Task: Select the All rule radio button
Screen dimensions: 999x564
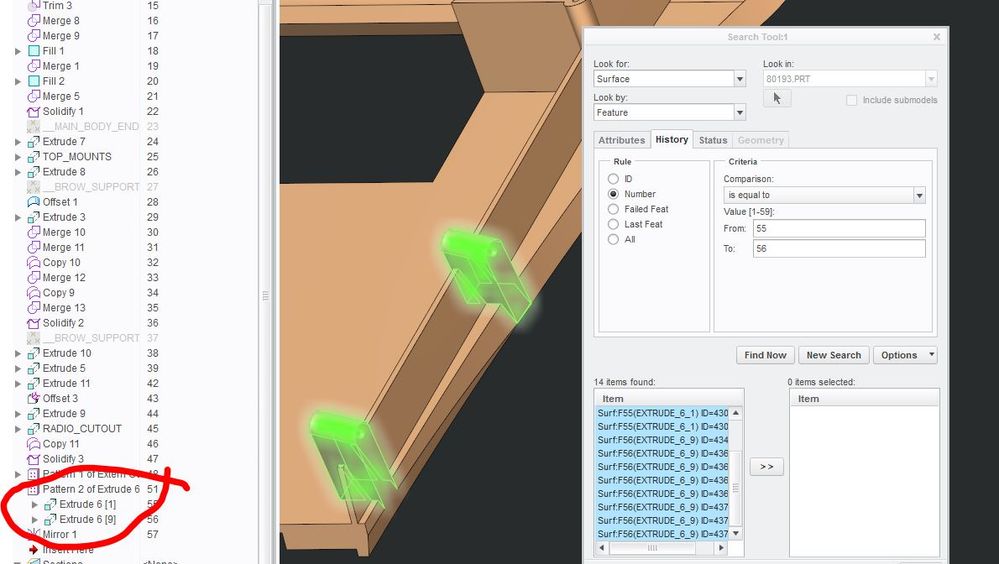Action: tap(613, 240)
